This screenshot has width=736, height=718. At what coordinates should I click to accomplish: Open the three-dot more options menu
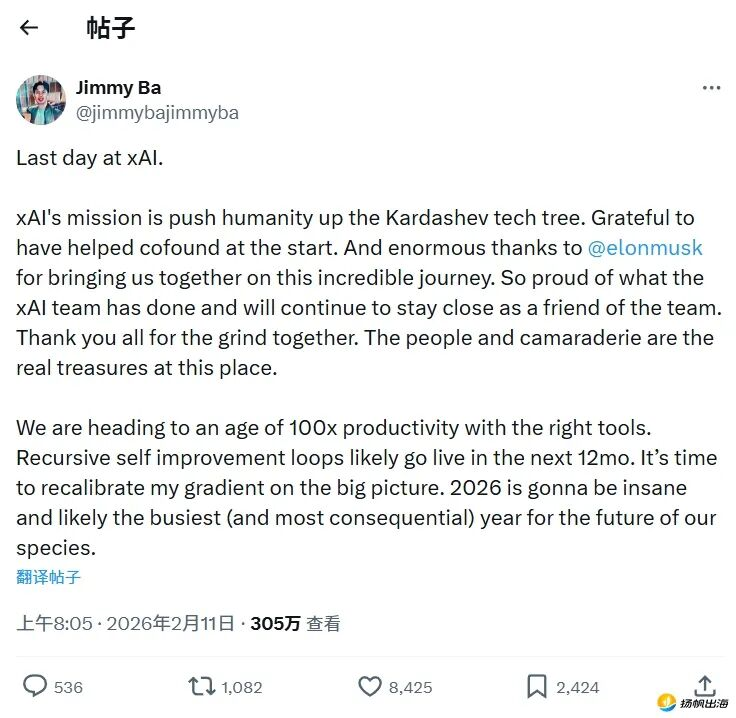711,88
